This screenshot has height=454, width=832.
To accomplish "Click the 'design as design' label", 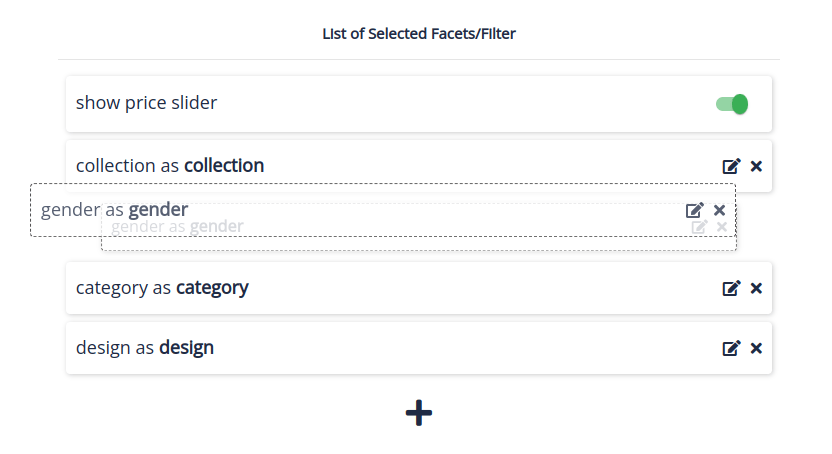I will pos(145,348).
